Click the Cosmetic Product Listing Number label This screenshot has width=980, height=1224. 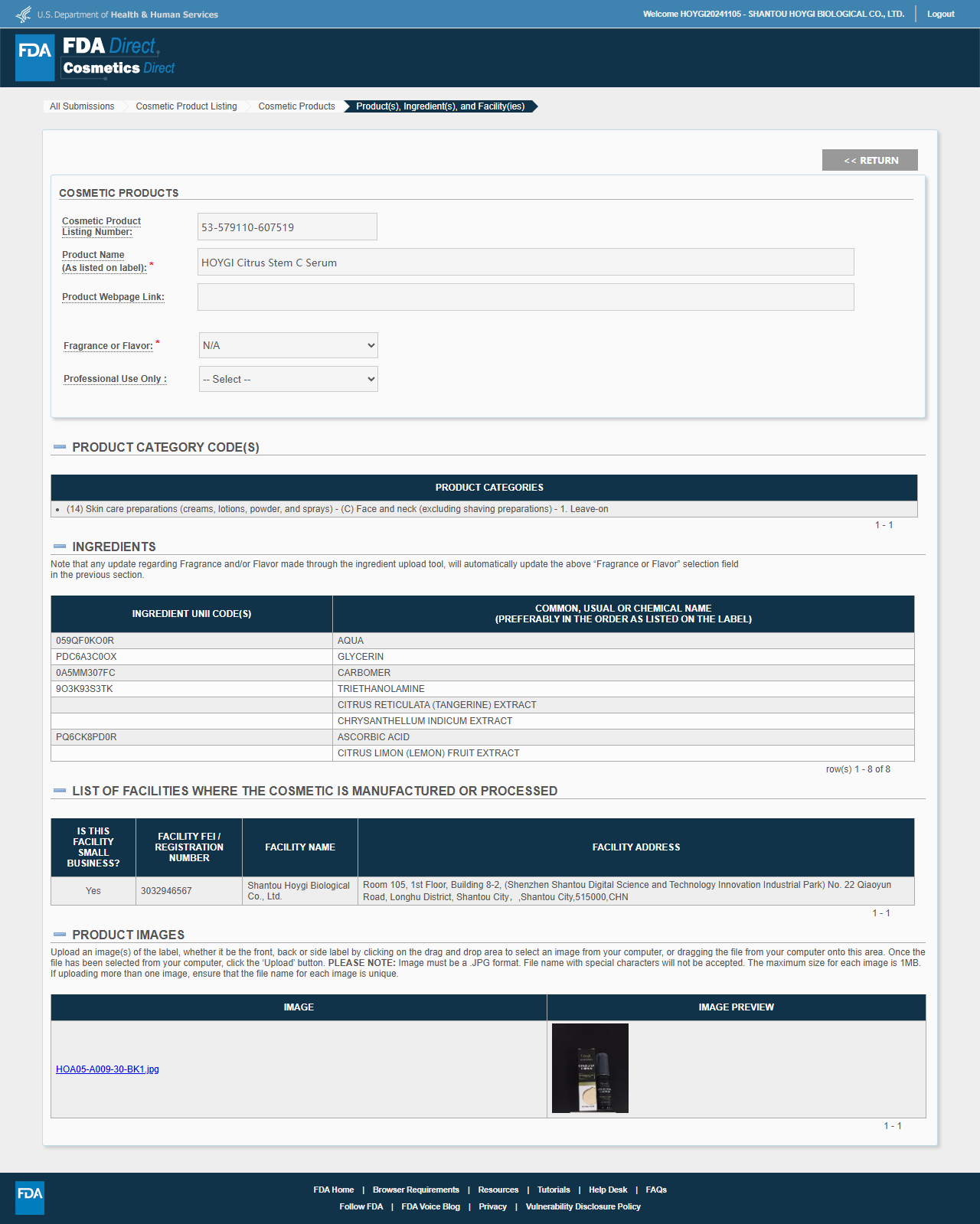(101, 227)
